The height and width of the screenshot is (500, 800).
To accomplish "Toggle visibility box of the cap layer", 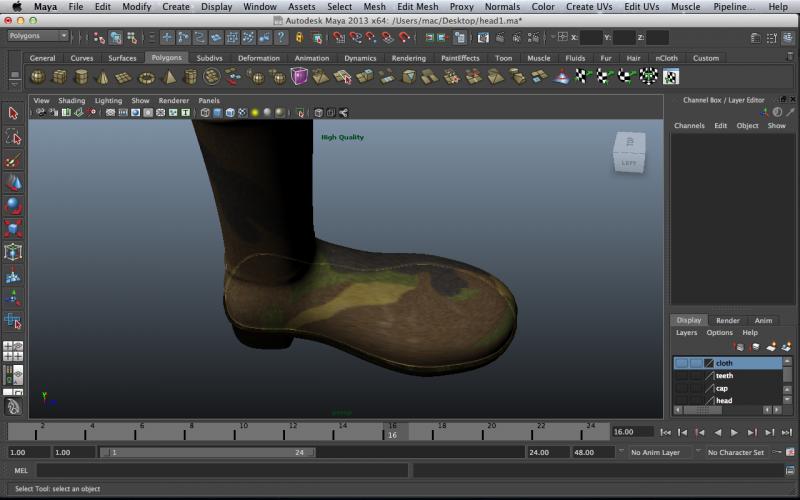I will 681,388.
